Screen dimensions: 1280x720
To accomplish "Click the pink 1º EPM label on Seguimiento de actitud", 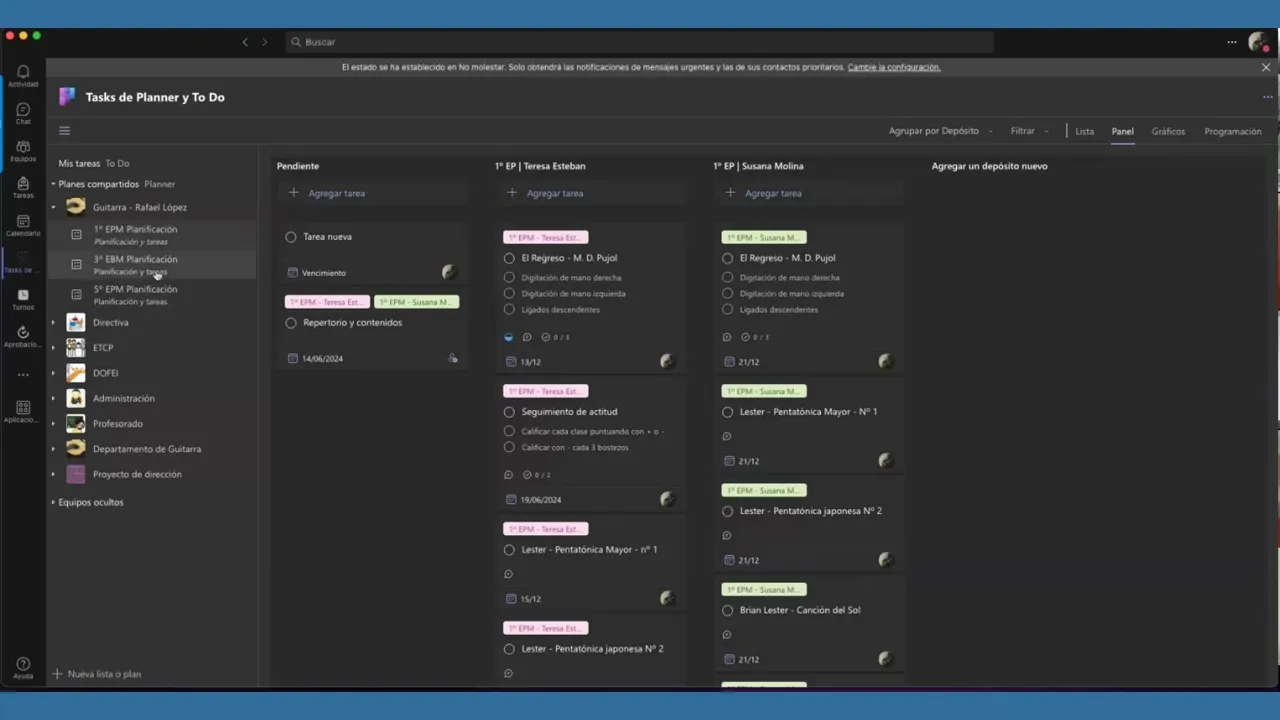I will click(545, 391).
